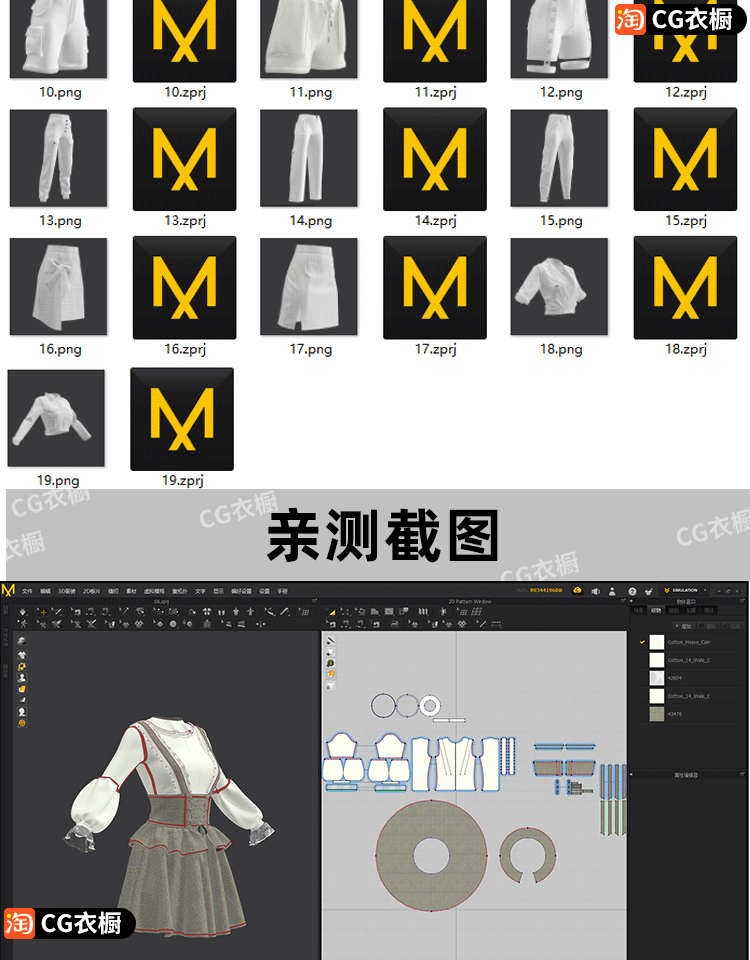The height and width of the screenshot is (960, 750).
Task: Click the user account icon in the top bar
Action: pyautogui.click(x=612, y=591)
